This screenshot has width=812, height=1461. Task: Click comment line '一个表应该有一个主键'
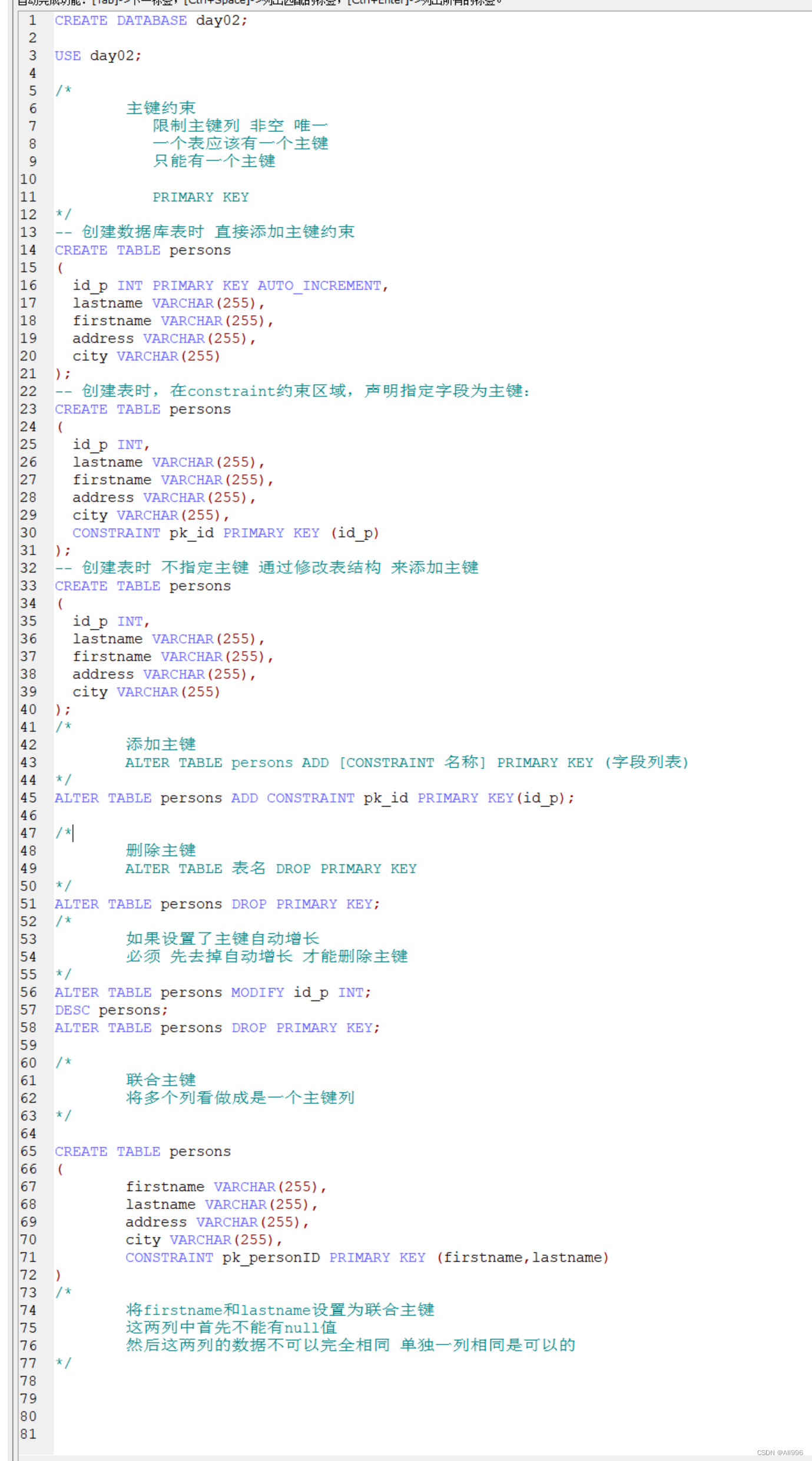(240, 144)
